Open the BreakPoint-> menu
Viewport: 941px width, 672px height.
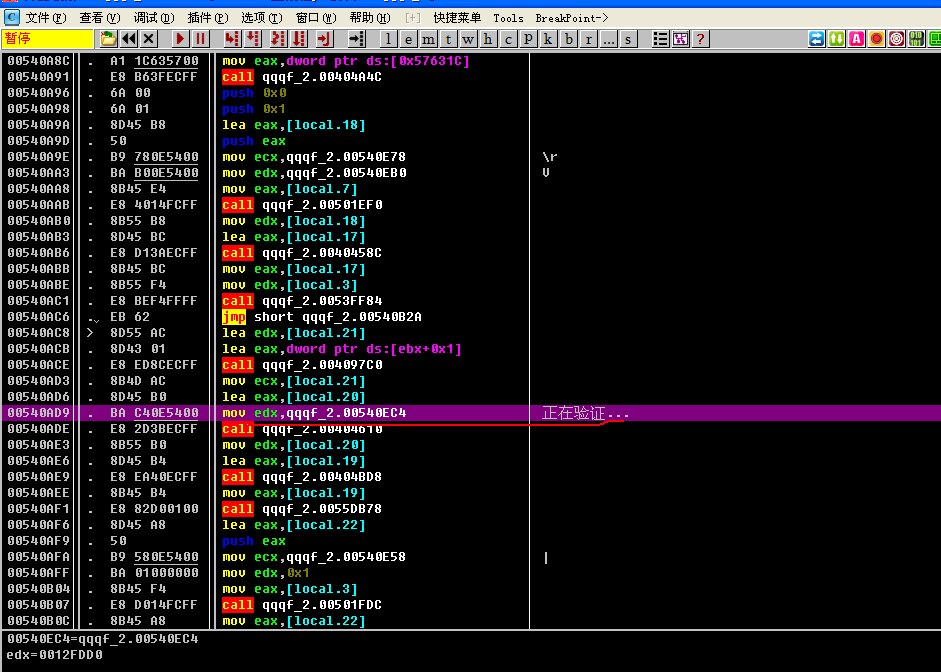[572, 18]
